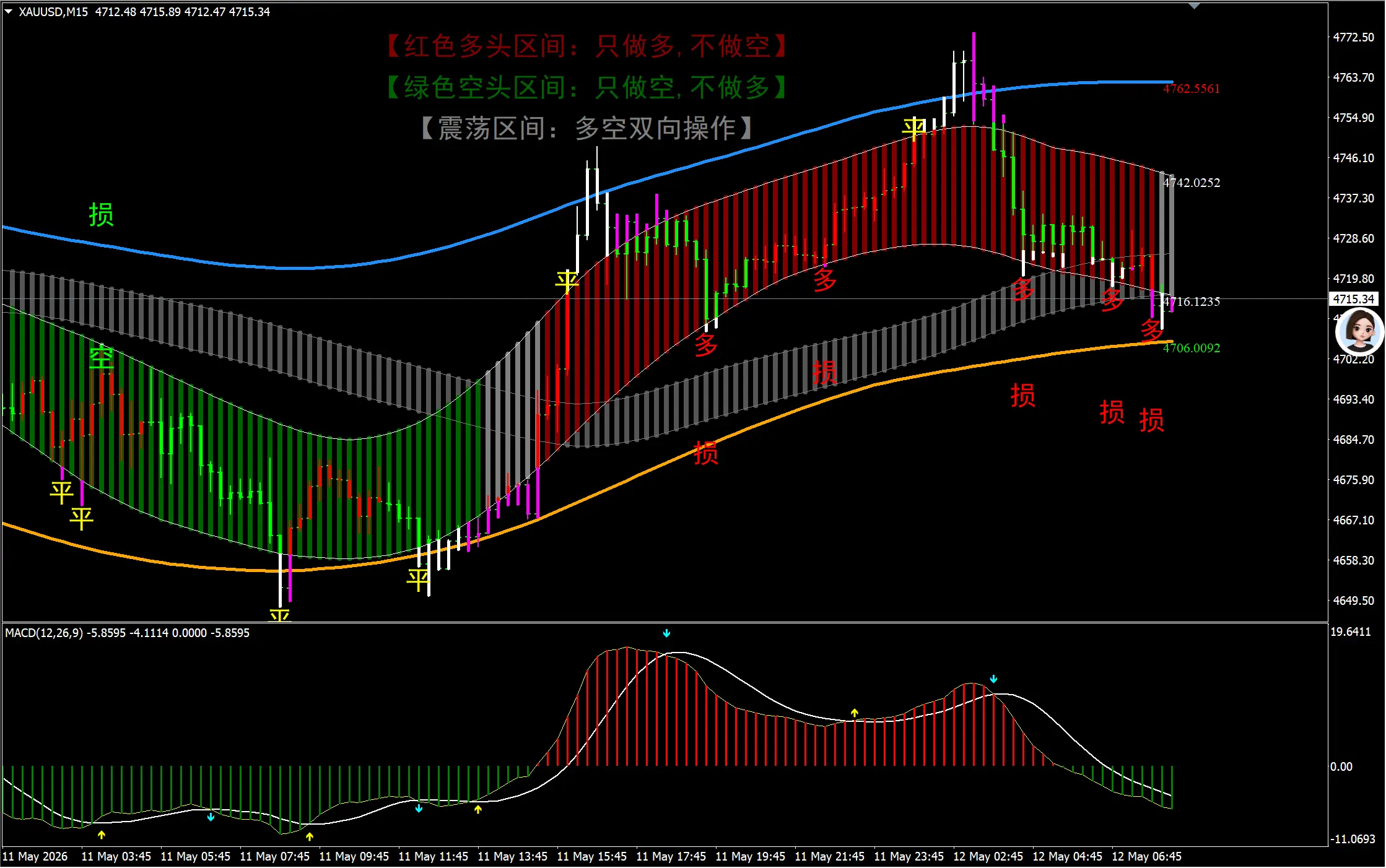This screenshot has width=1386, height=868.
Task: Click the MACD scale value -11.0693
Action: tap(1353, 839)
